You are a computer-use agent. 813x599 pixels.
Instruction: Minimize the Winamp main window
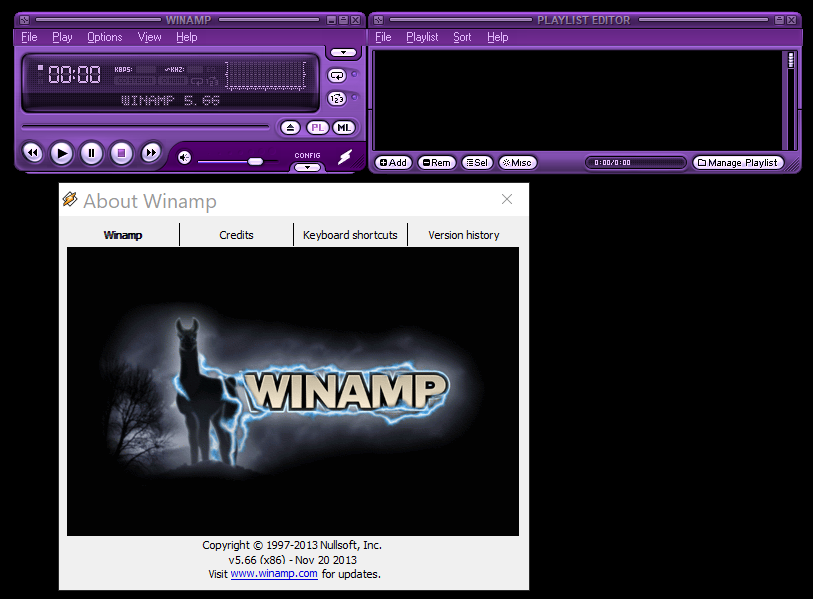331,20
